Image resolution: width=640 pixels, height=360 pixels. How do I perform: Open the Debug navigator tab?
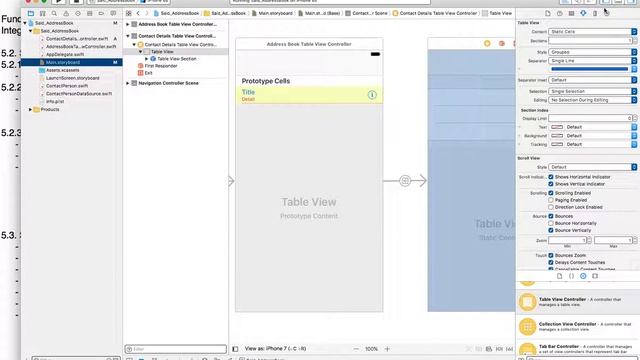89,13
